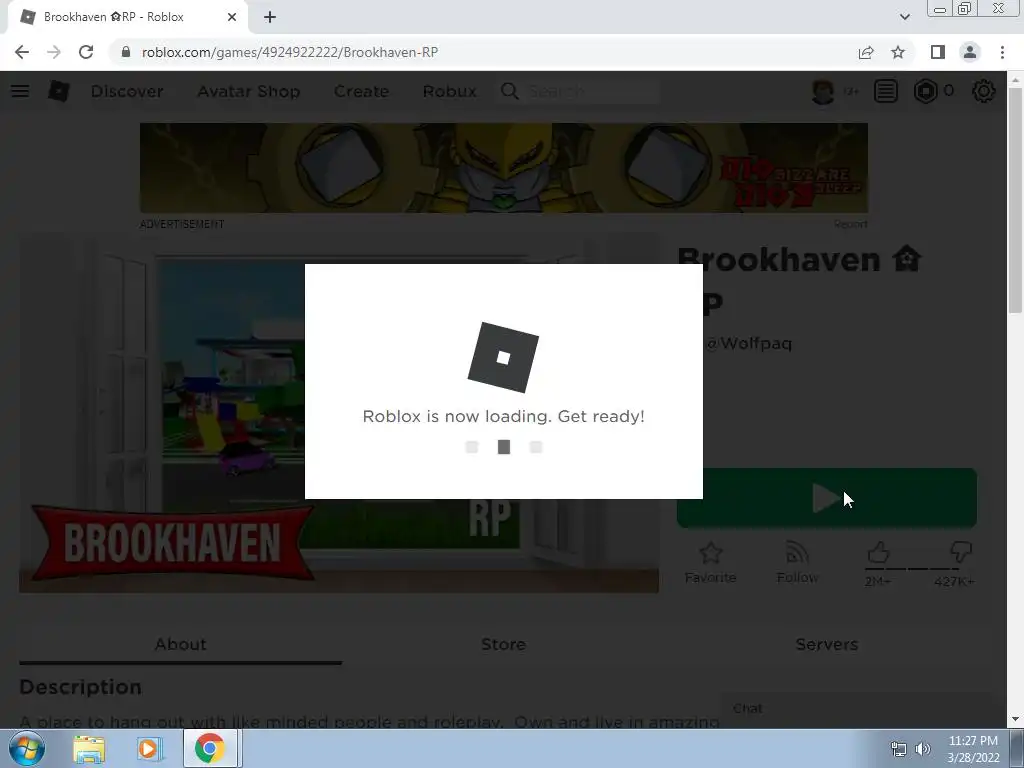Image resolution: width=1024 pixels, height=768 pixels.
Task: Open the Robux menu item
Action: [449, 91]
